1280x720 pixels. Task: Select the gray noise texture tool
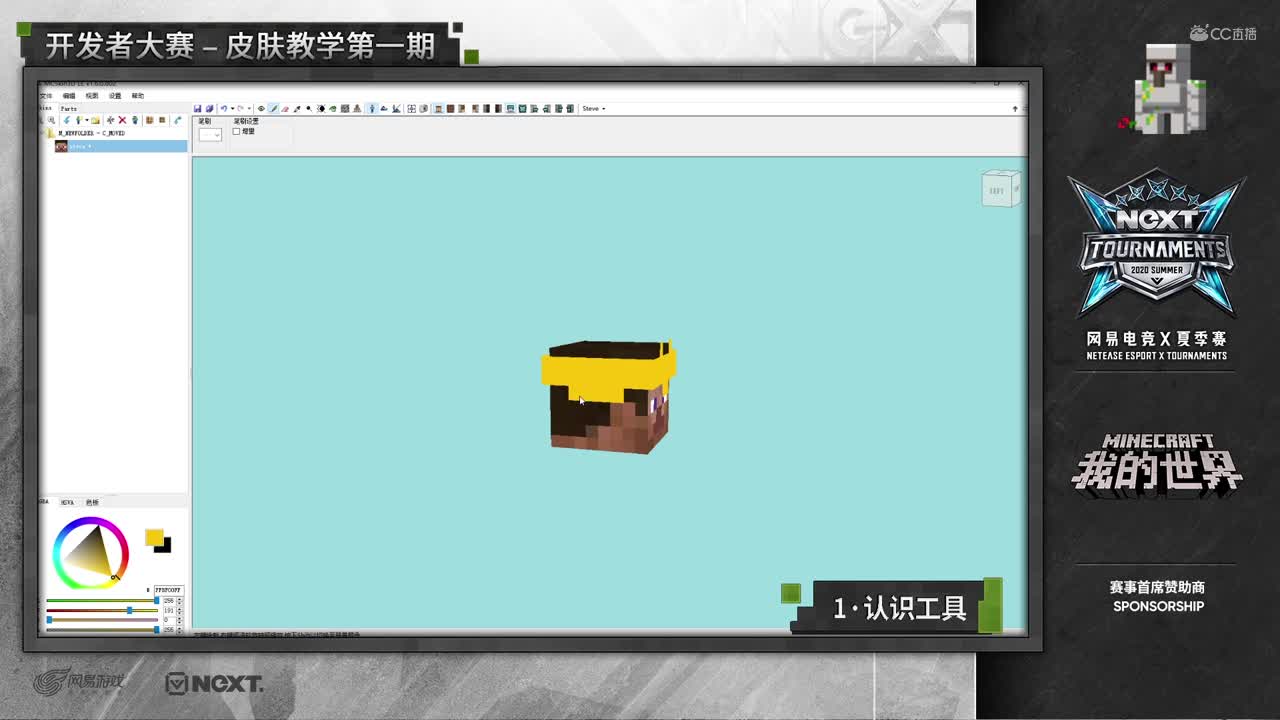[345, 109]
